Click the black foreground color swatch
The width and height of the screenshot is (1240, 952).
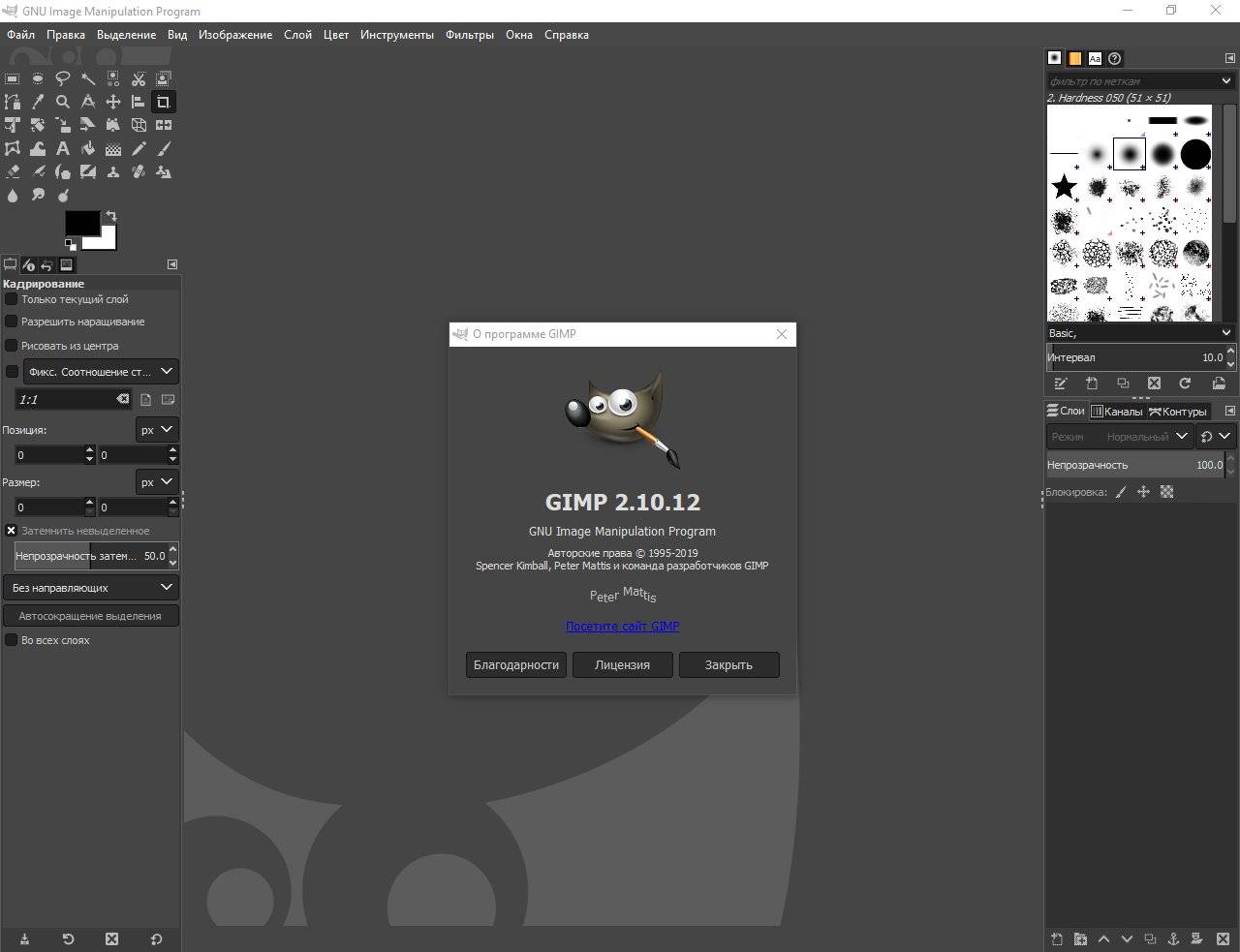80,223
